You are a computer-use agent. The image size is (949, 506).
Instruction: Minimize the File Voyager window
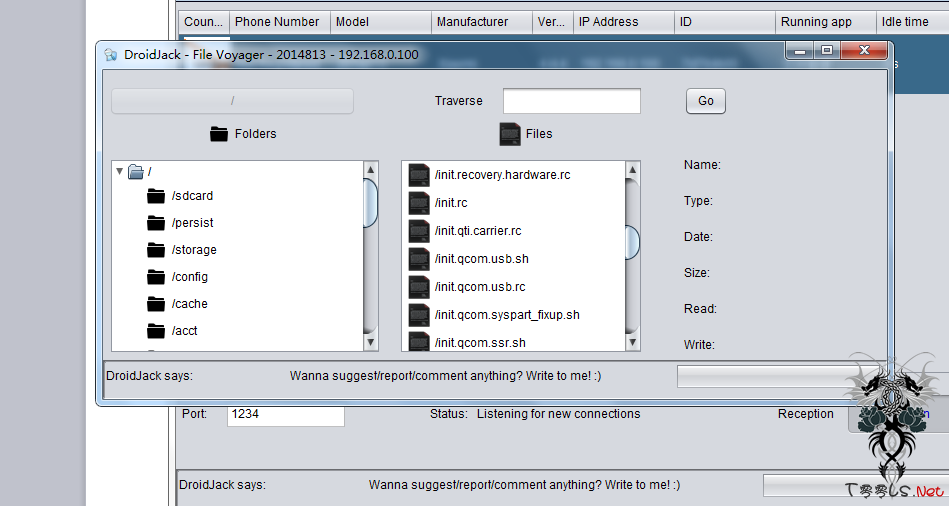point(800,51)
